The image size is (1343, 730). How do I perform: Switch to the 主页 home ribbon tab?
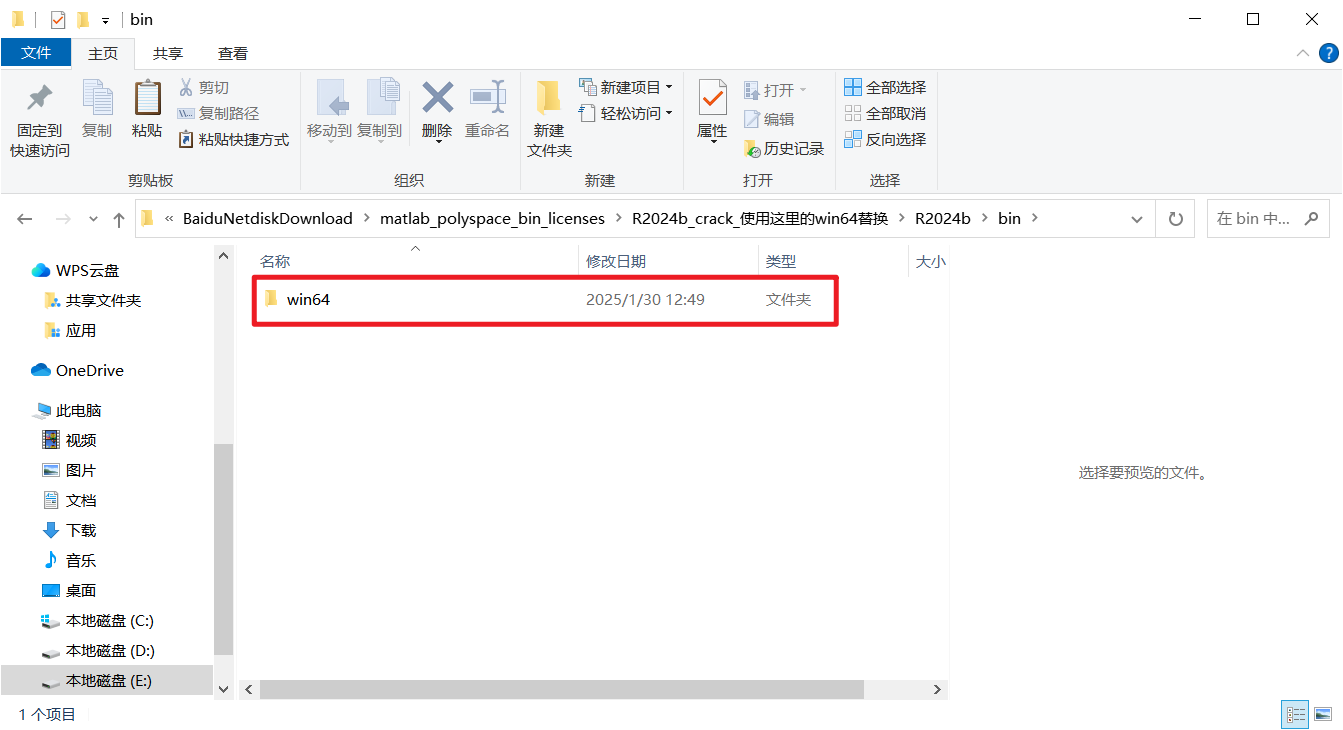[103, 53]
